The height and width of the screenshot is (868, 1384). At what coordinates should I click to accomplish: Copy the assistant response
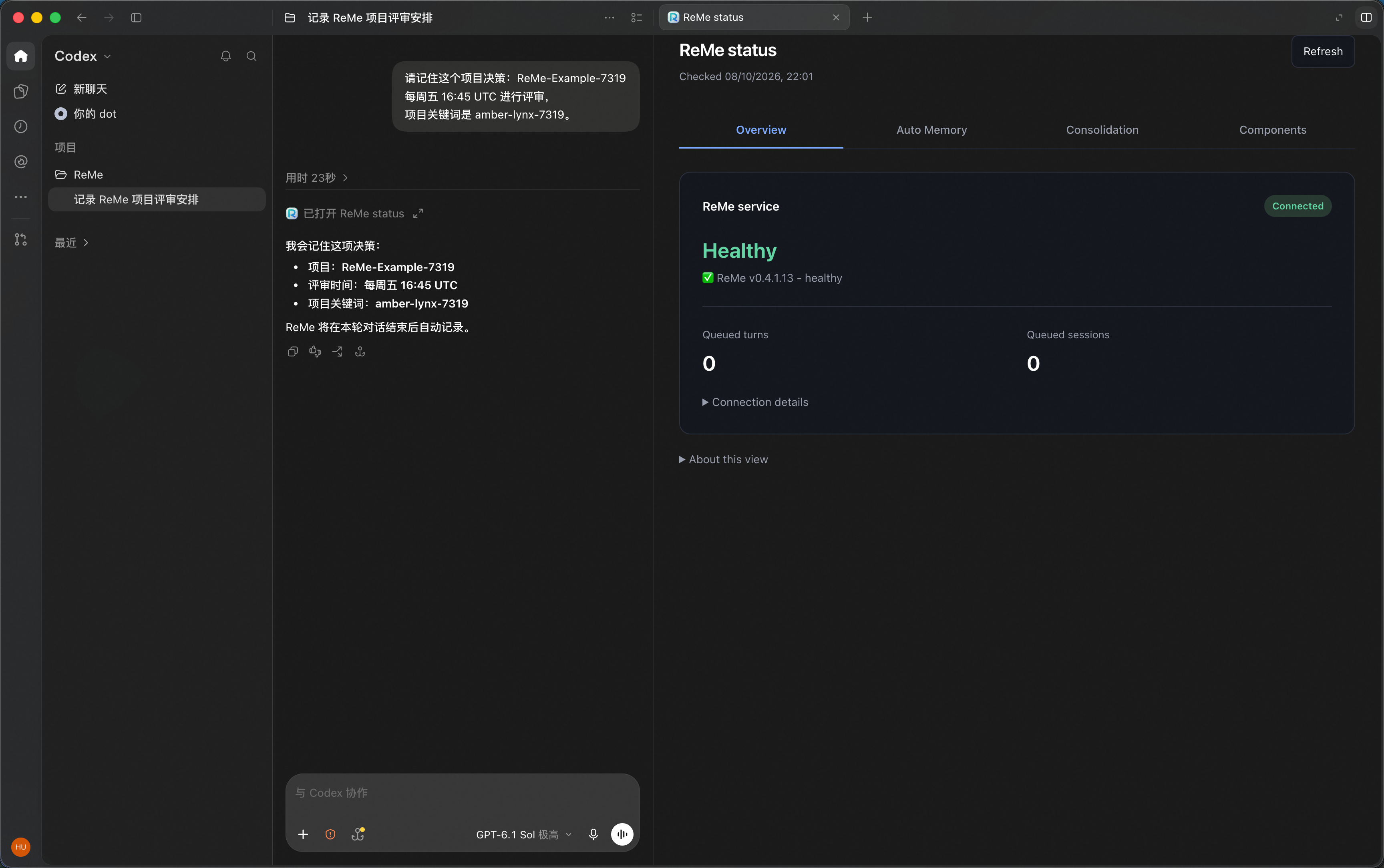pyautogui.click(x=293, y=352)
